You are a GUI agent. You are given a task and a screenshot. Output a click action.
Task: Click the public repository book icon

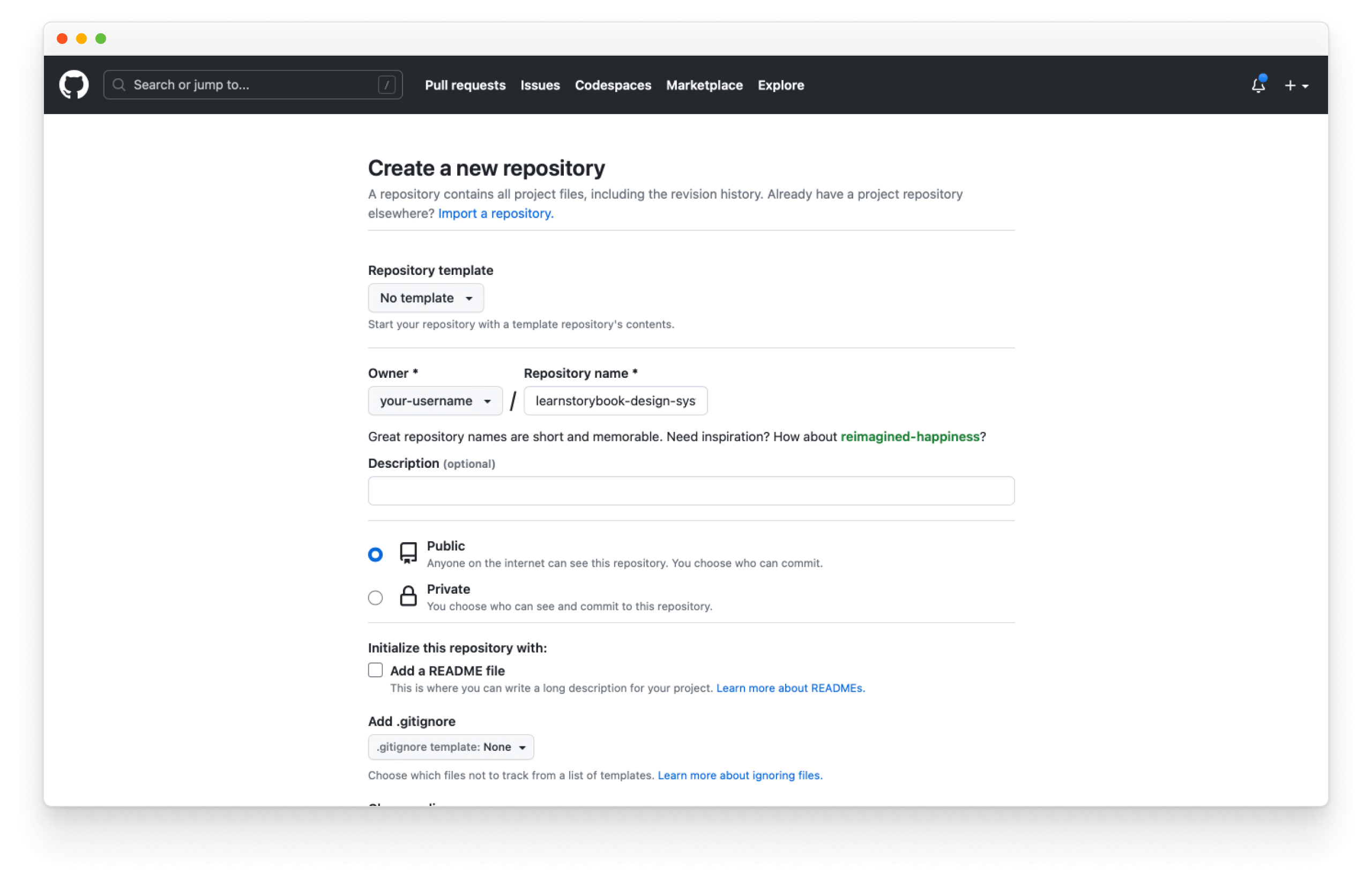[407, 554]
